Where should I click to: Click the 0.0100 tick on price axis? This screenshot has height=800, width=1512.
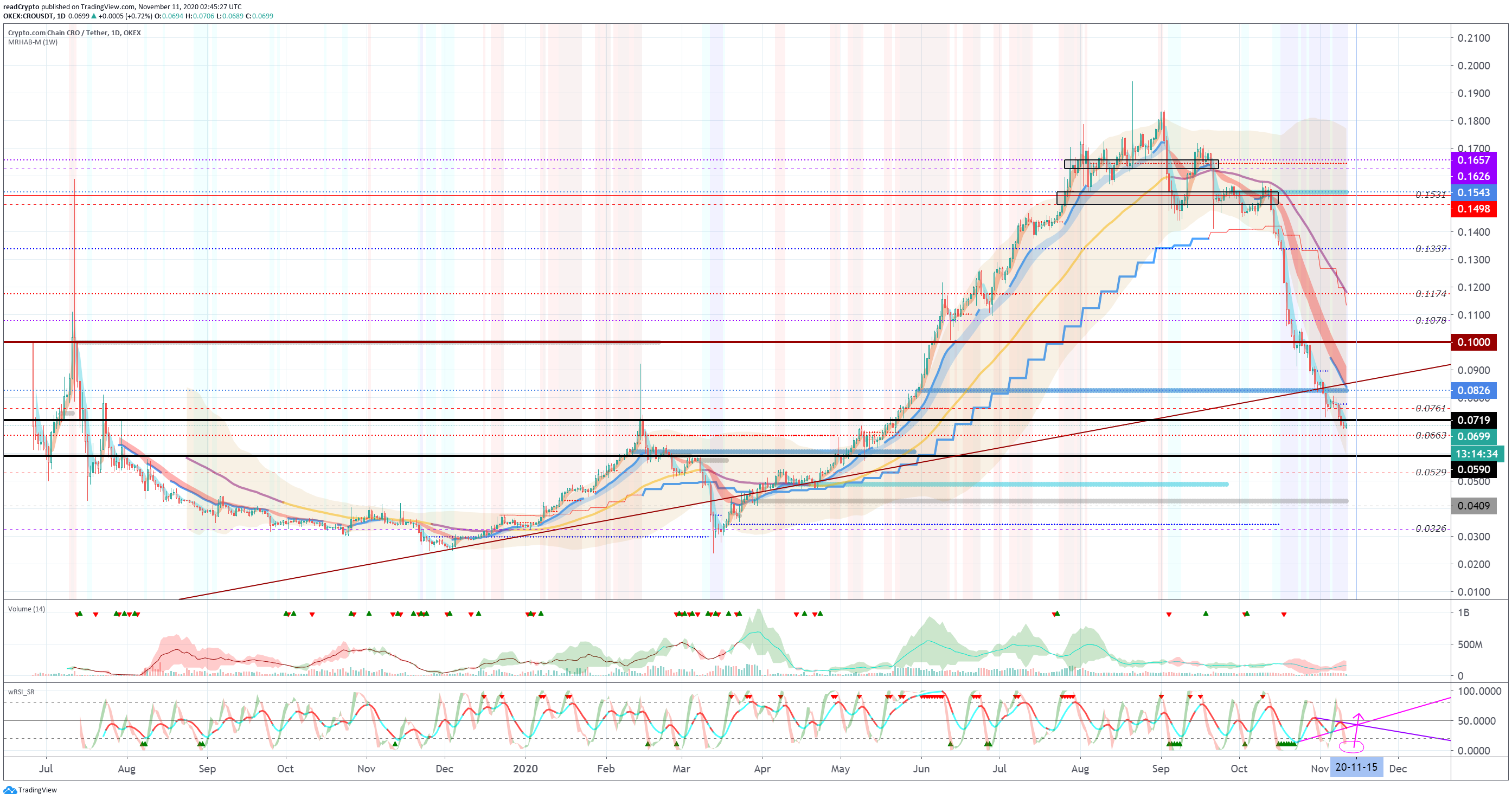1474,592
